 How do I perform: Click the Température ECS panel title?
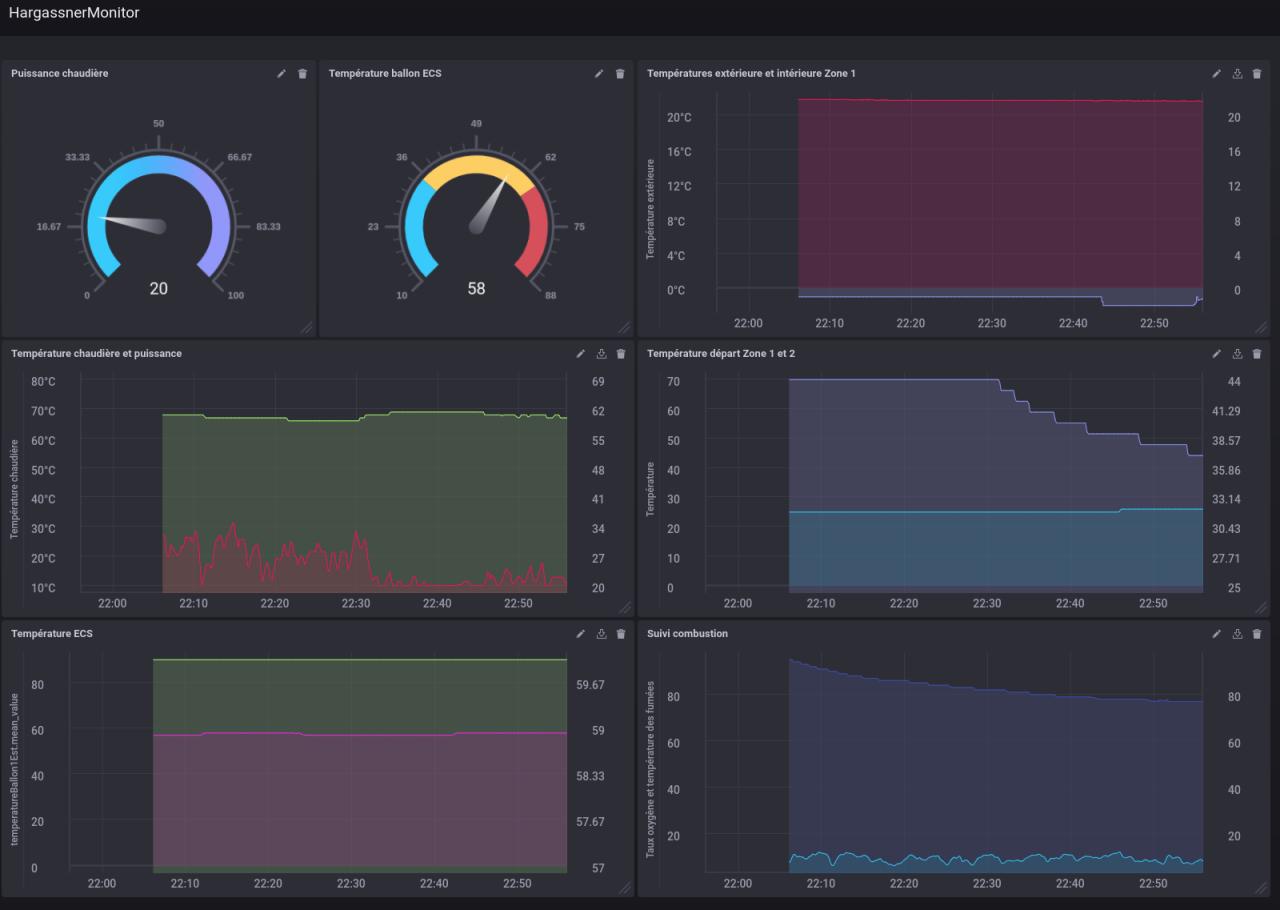pyautogui.click(x=52, y=633)
